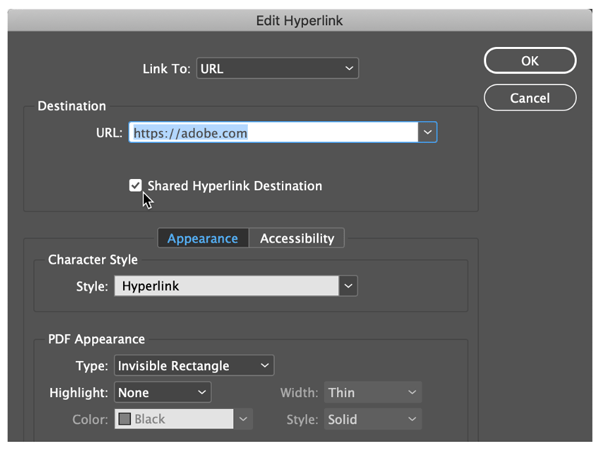Click the OK button

[x=530, y=60]
